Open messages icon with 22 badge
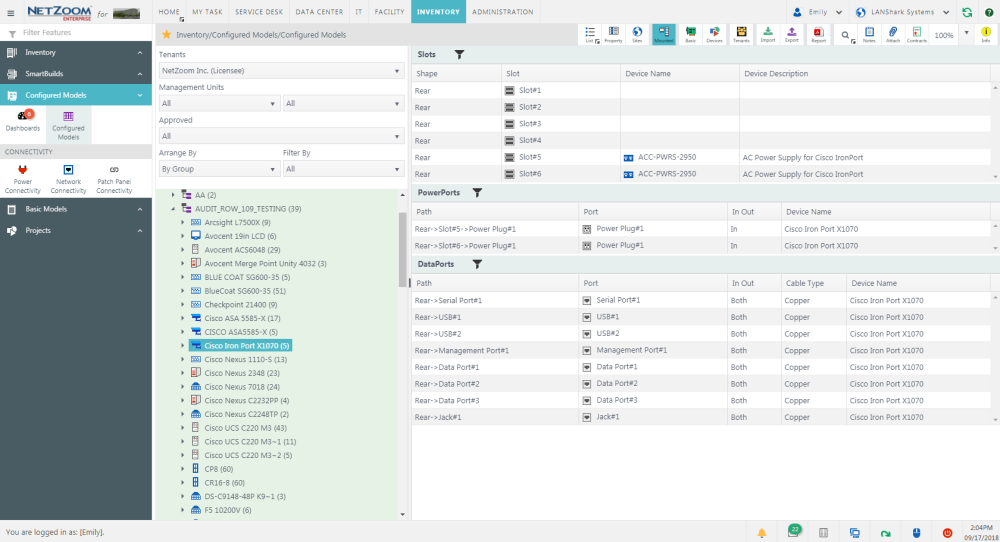 (x=793, y=531)
